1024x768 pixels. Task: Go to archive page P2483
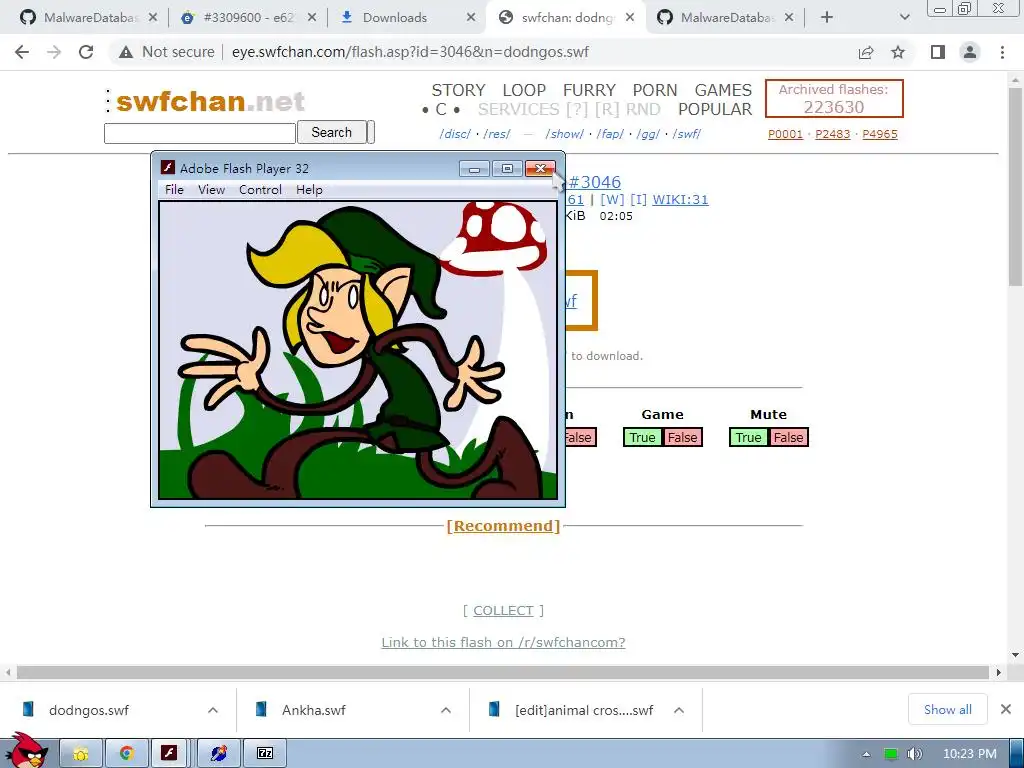coord(833,134)
